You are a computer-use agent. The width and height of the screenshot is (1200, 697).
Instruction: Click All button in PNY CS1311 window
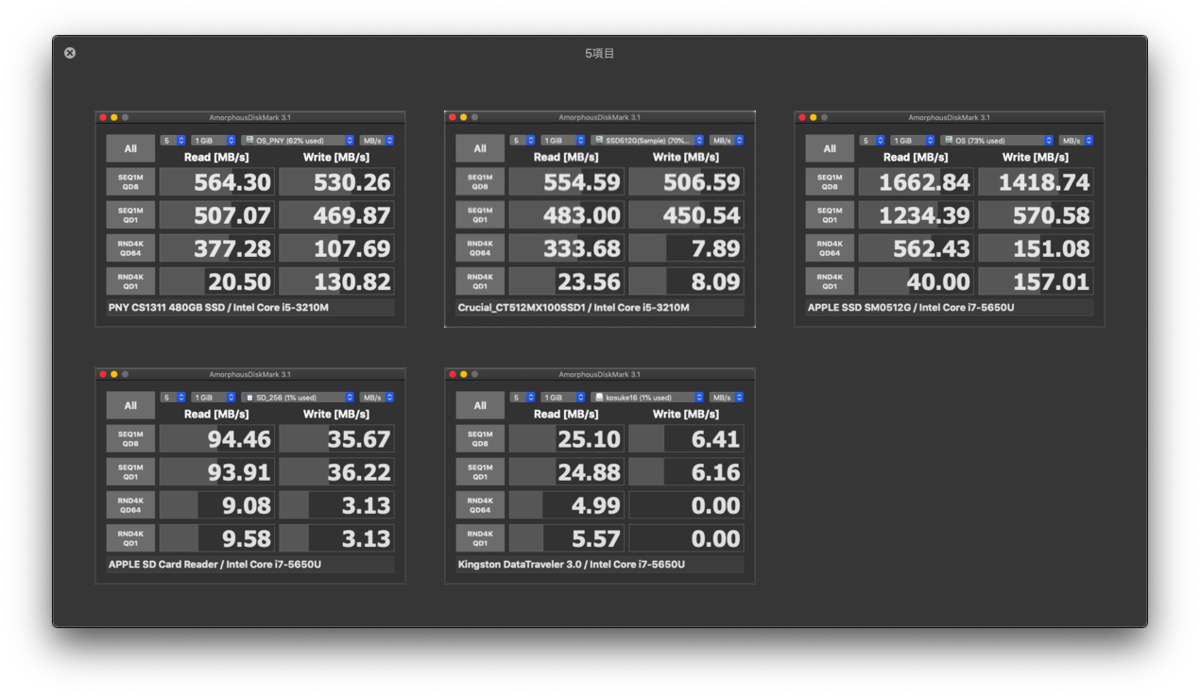pyautogui.click(x=131, y=149)
